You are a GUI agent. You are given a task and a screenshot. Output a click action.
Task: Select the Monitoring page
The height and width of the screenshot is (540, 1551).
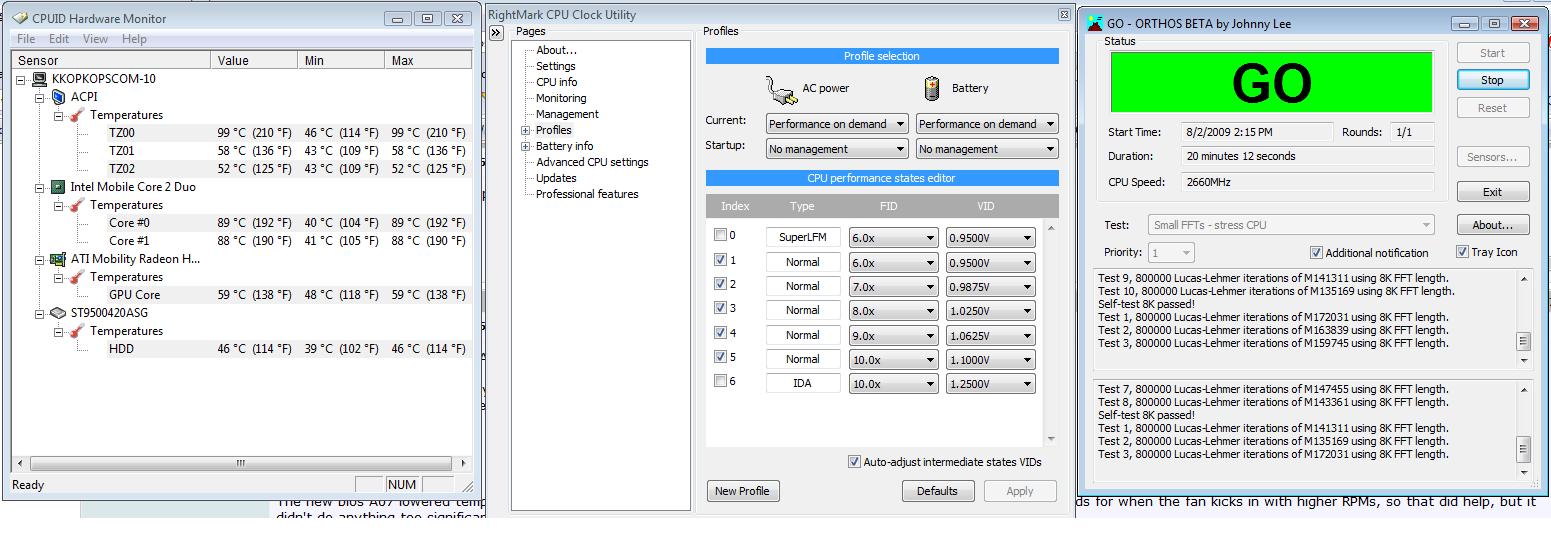click(x=561, y=98)
